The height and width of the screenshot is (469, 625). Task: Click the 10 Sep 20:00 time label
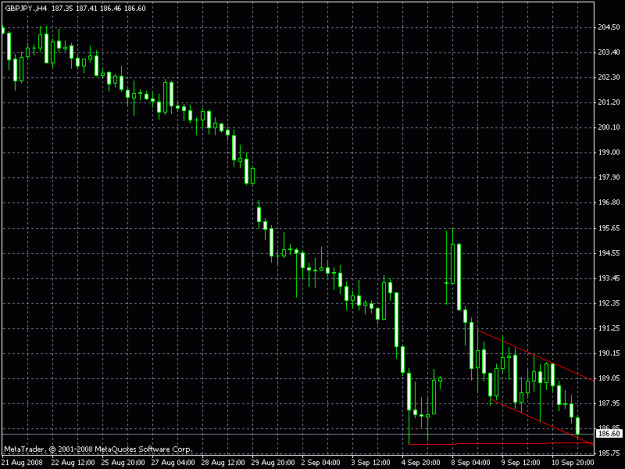(x=572, y=463)
